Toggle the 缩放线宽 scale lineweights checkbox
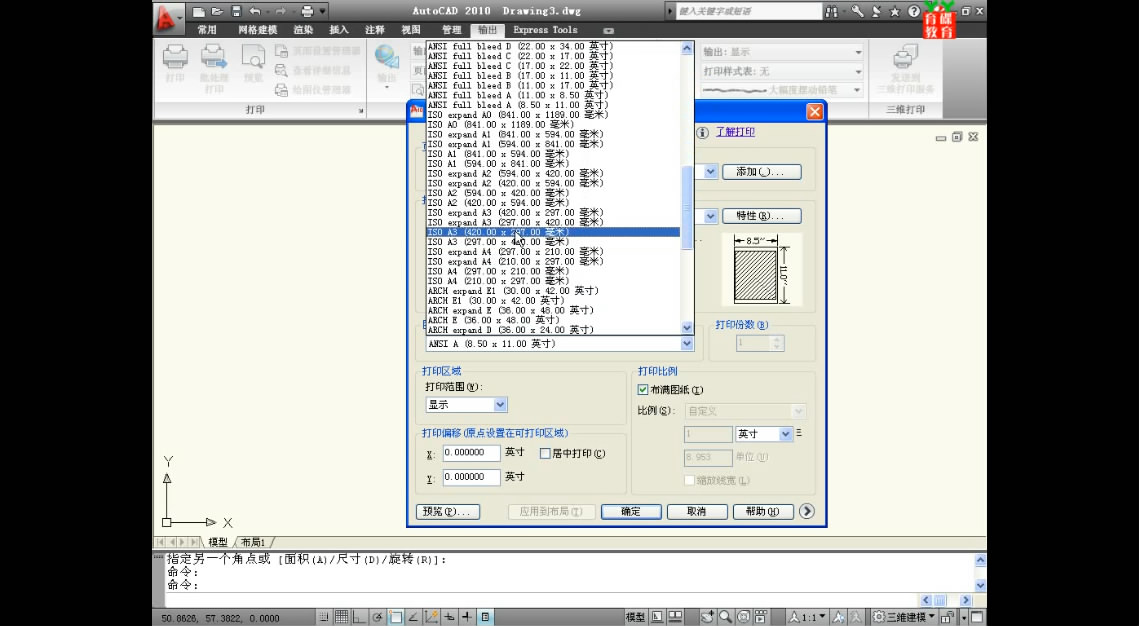This screenshot has height=626, width=1139. (x=689, y=481)
